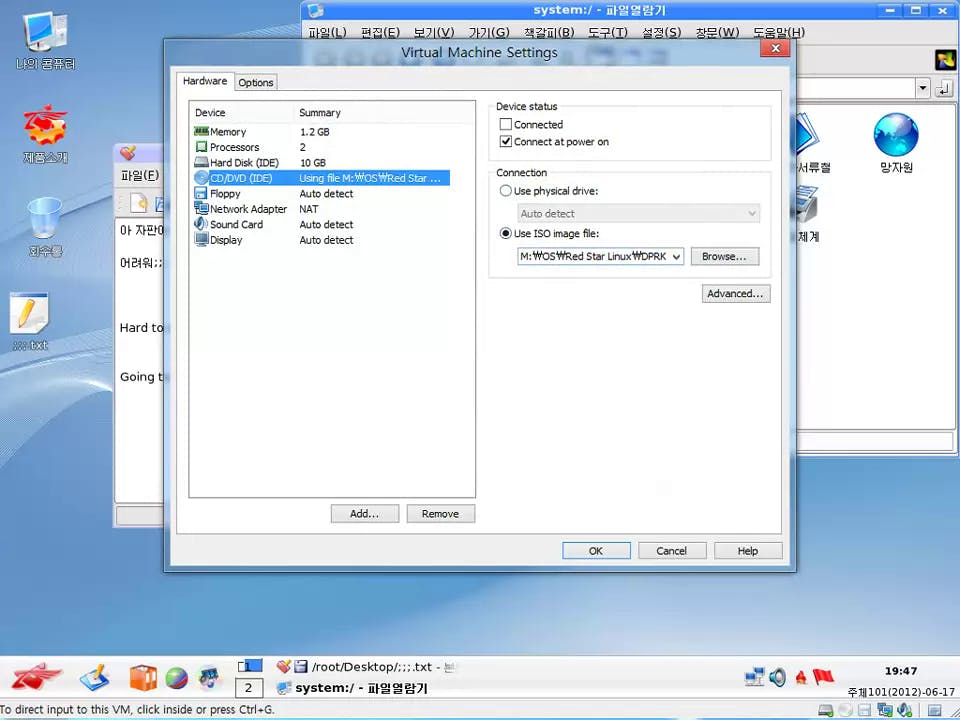Image resolution: width=960 pixels, height=720 pixels.
Task: Select Use ISO image file option
Action: (x=506, y=233)
